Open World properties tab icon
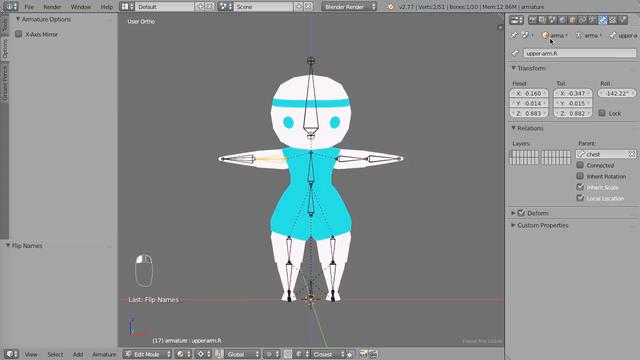The width and height of the screenshot is (640, 360). (562, 20)
